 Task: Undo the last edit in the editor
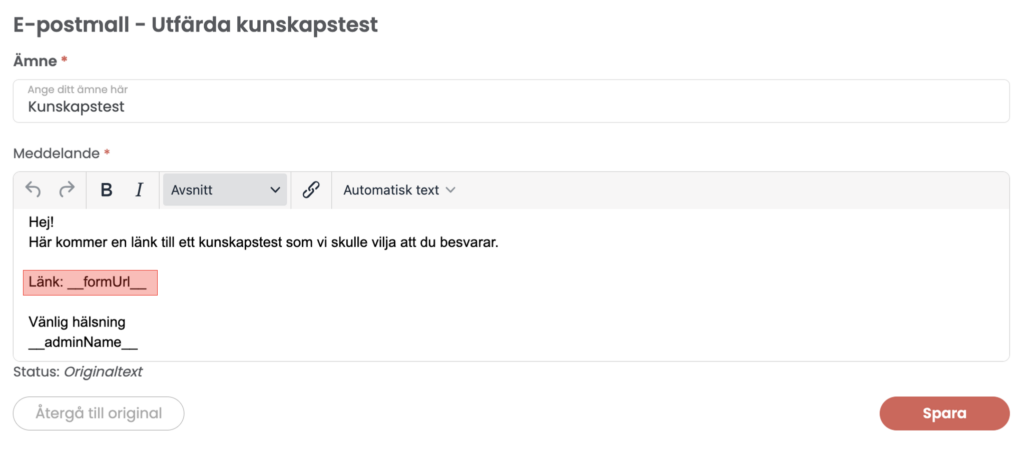pos(34,190)
